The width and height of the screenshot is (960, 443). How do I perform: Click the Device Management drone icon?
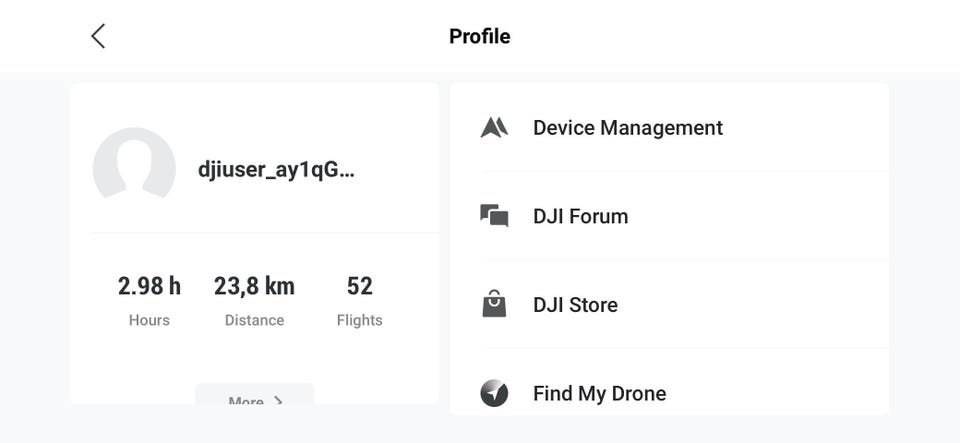tap(494, 127)
